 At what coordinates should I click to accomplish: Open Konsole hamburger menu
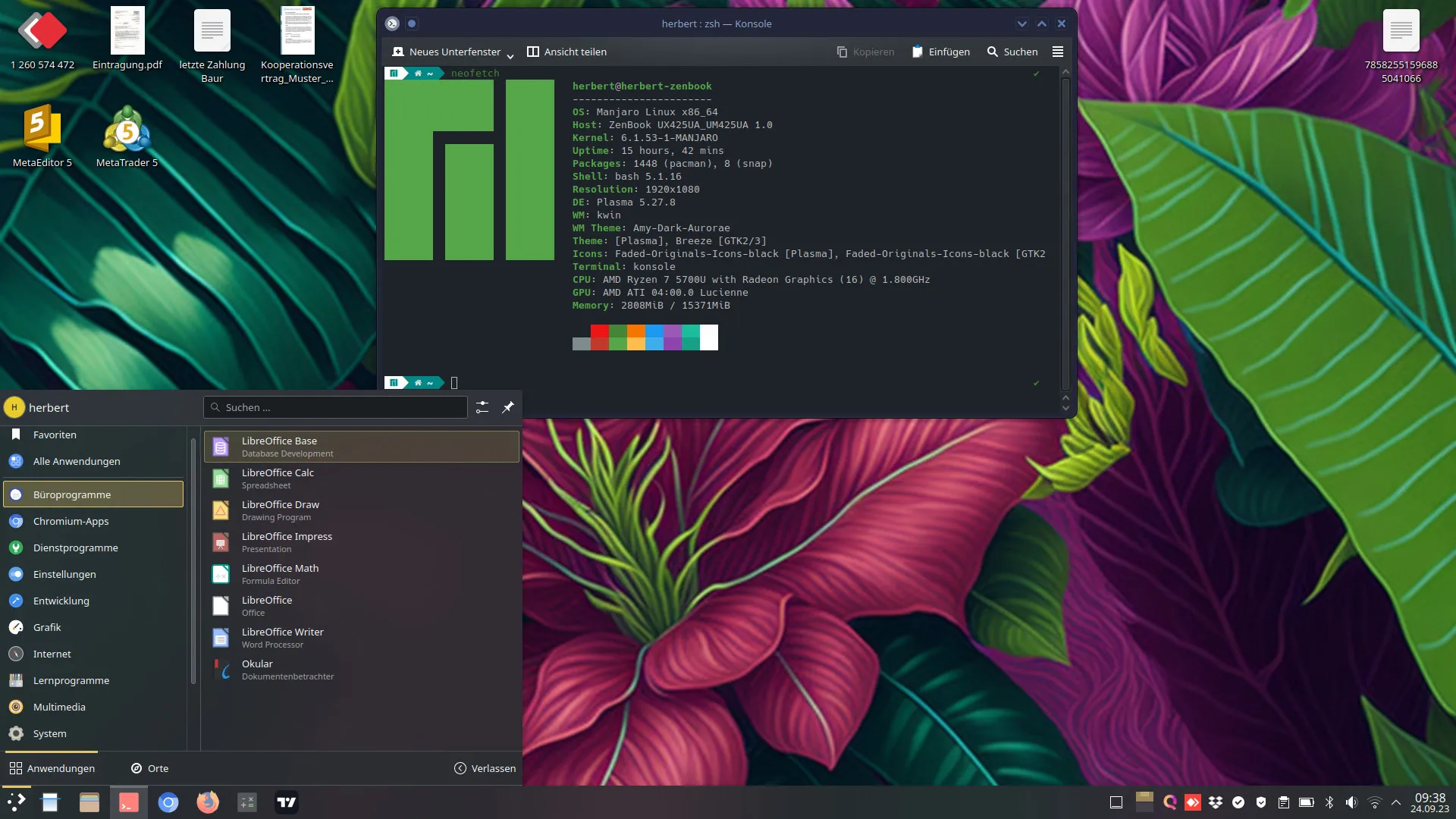coord(1058,52)
